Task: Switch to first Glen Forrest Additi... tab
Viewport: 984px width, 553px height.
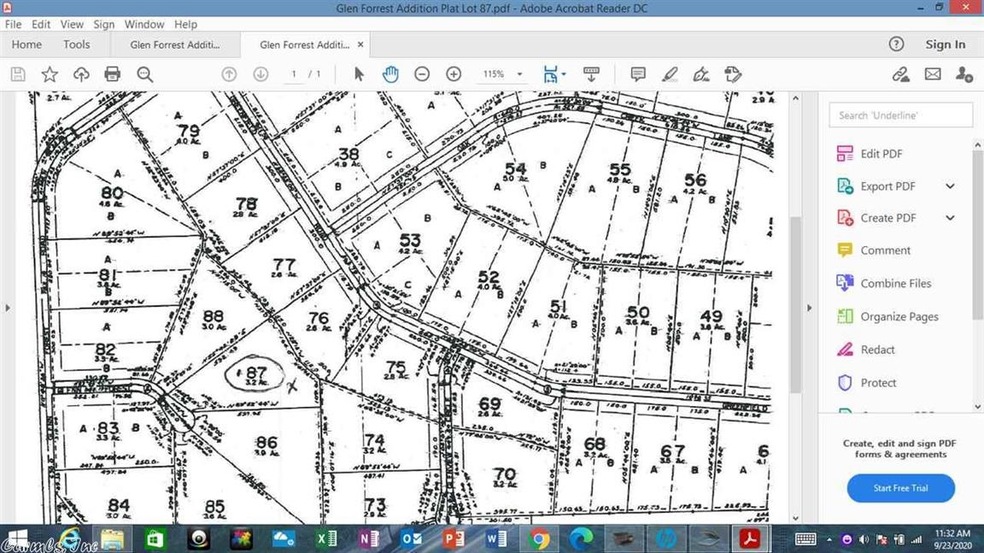Action: [175, 45]
